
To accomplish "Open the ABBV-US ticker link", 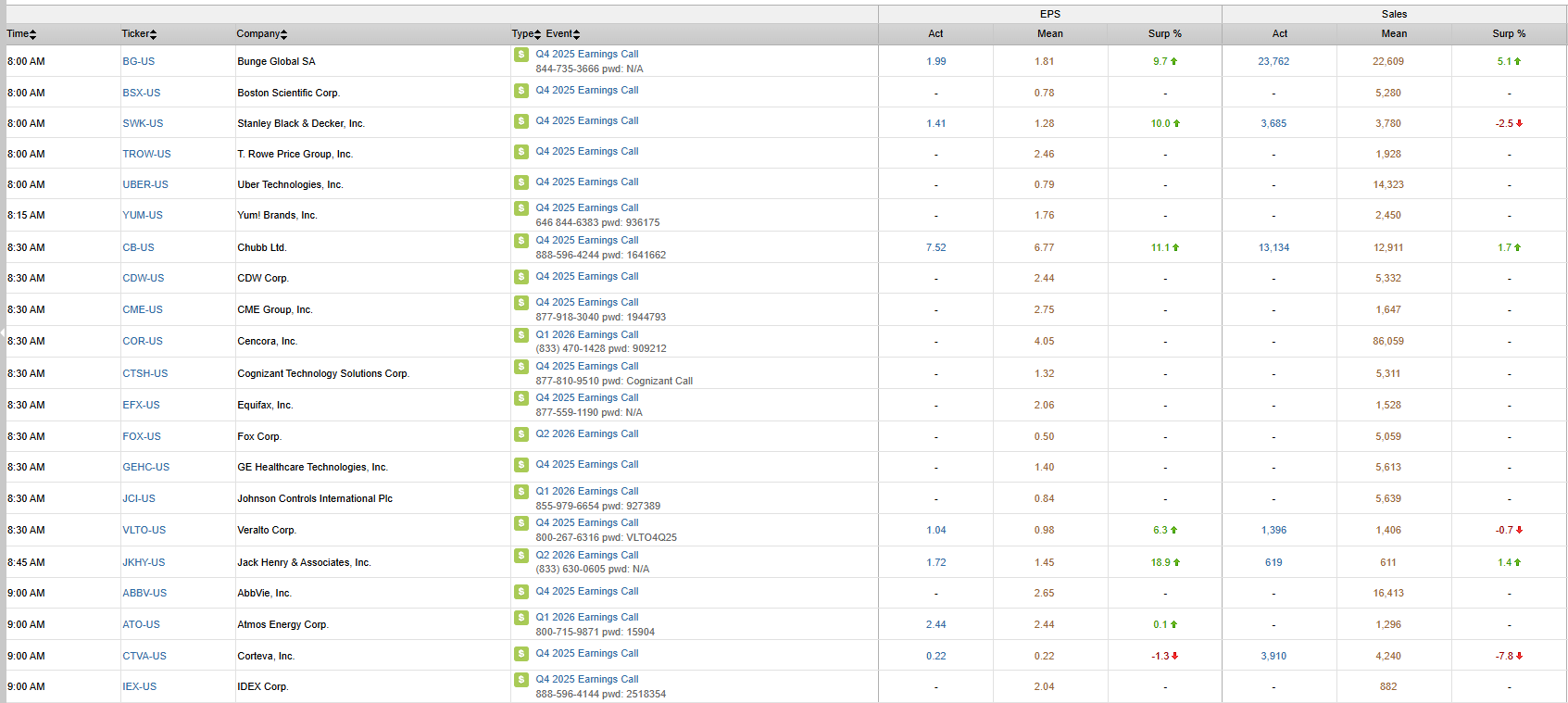I will [144, 594].
